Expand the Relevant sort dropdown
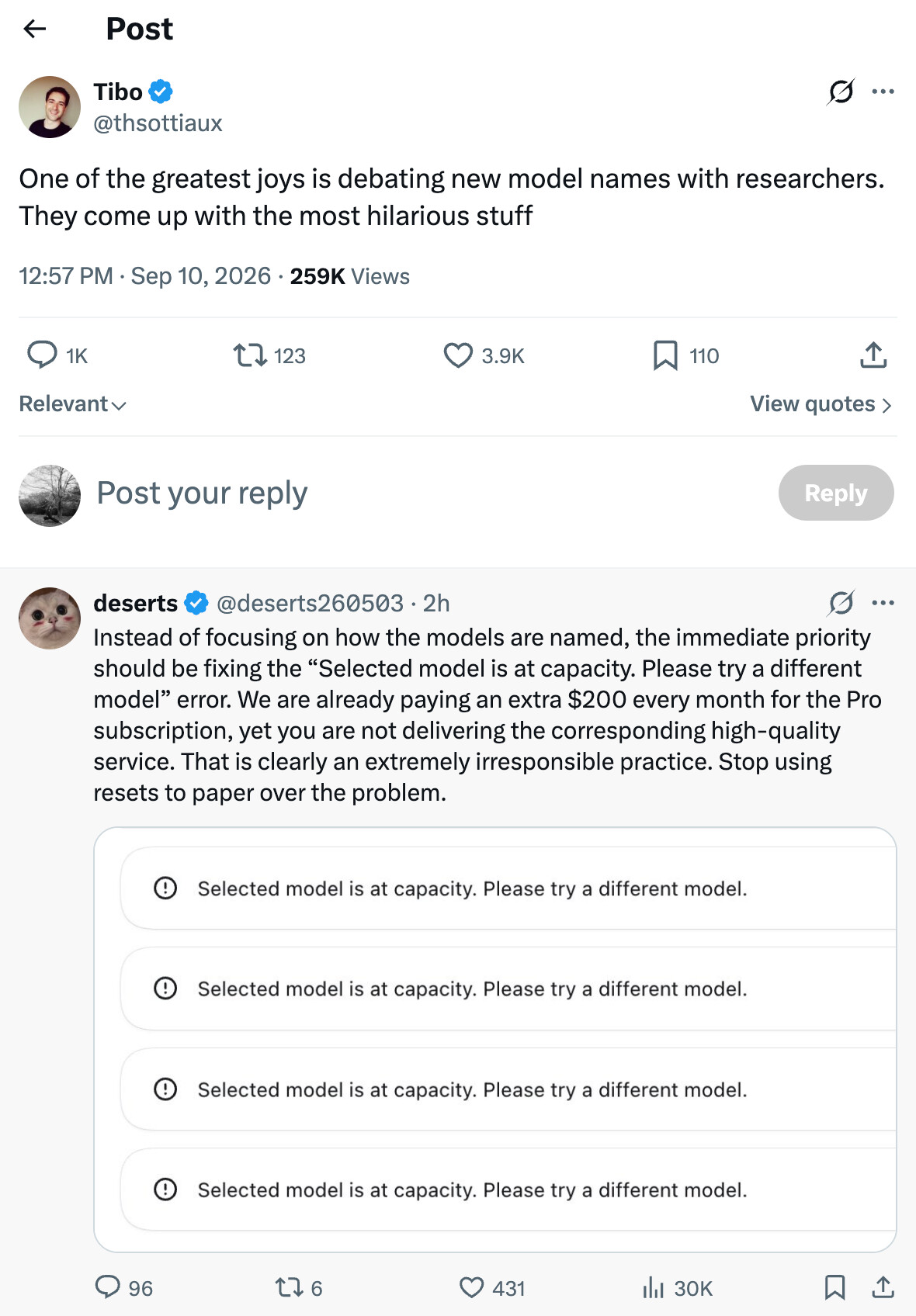 point(72,403)
